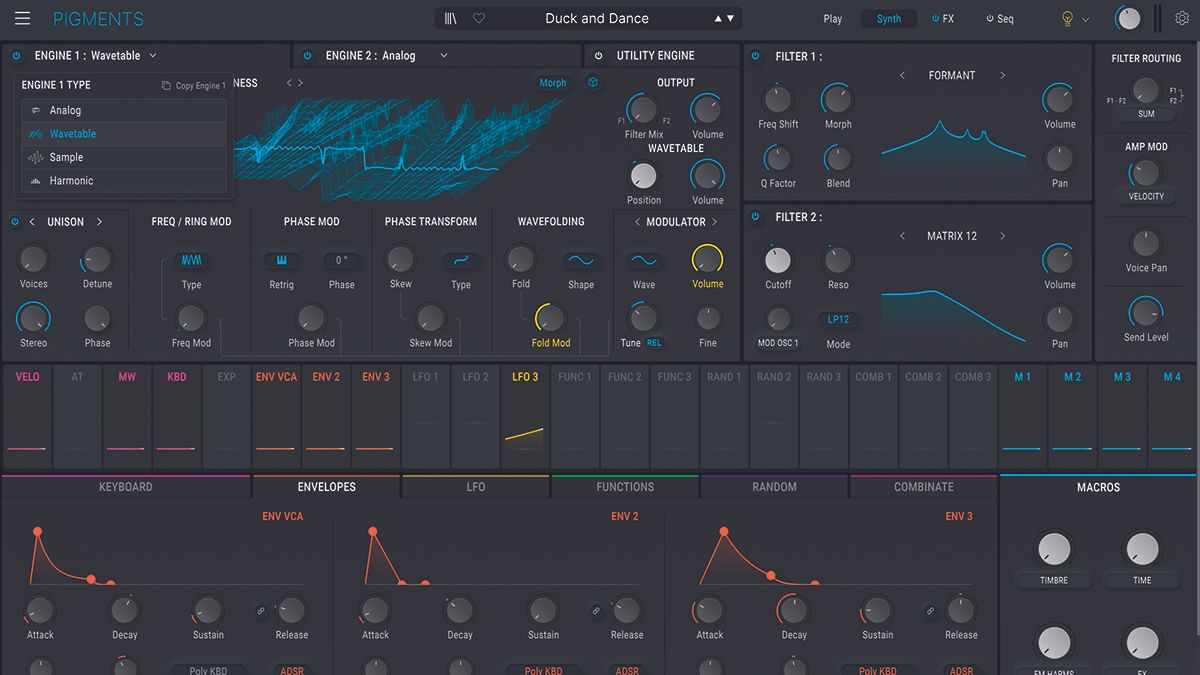1200x675 pixels.
Task: Click the 3D cube wavetable view icon
Action: click(593, 83)
